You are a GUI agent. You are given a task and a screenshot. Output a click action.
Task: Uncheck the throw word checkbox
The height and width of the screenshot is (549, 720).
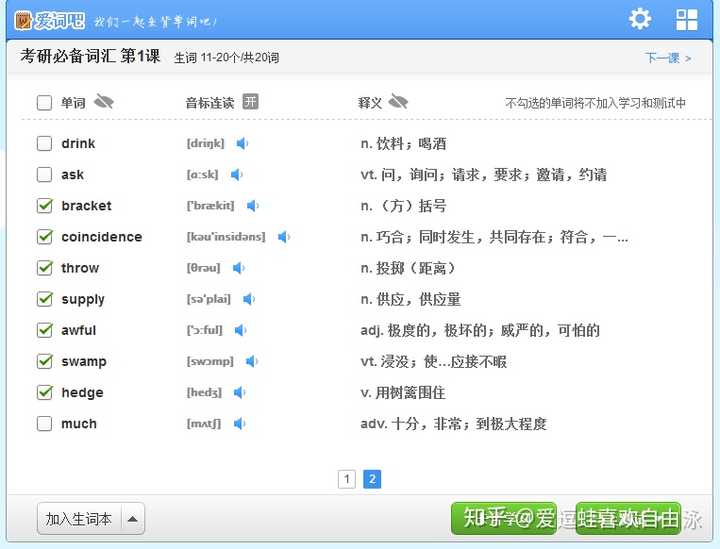[x=44, y=268]
